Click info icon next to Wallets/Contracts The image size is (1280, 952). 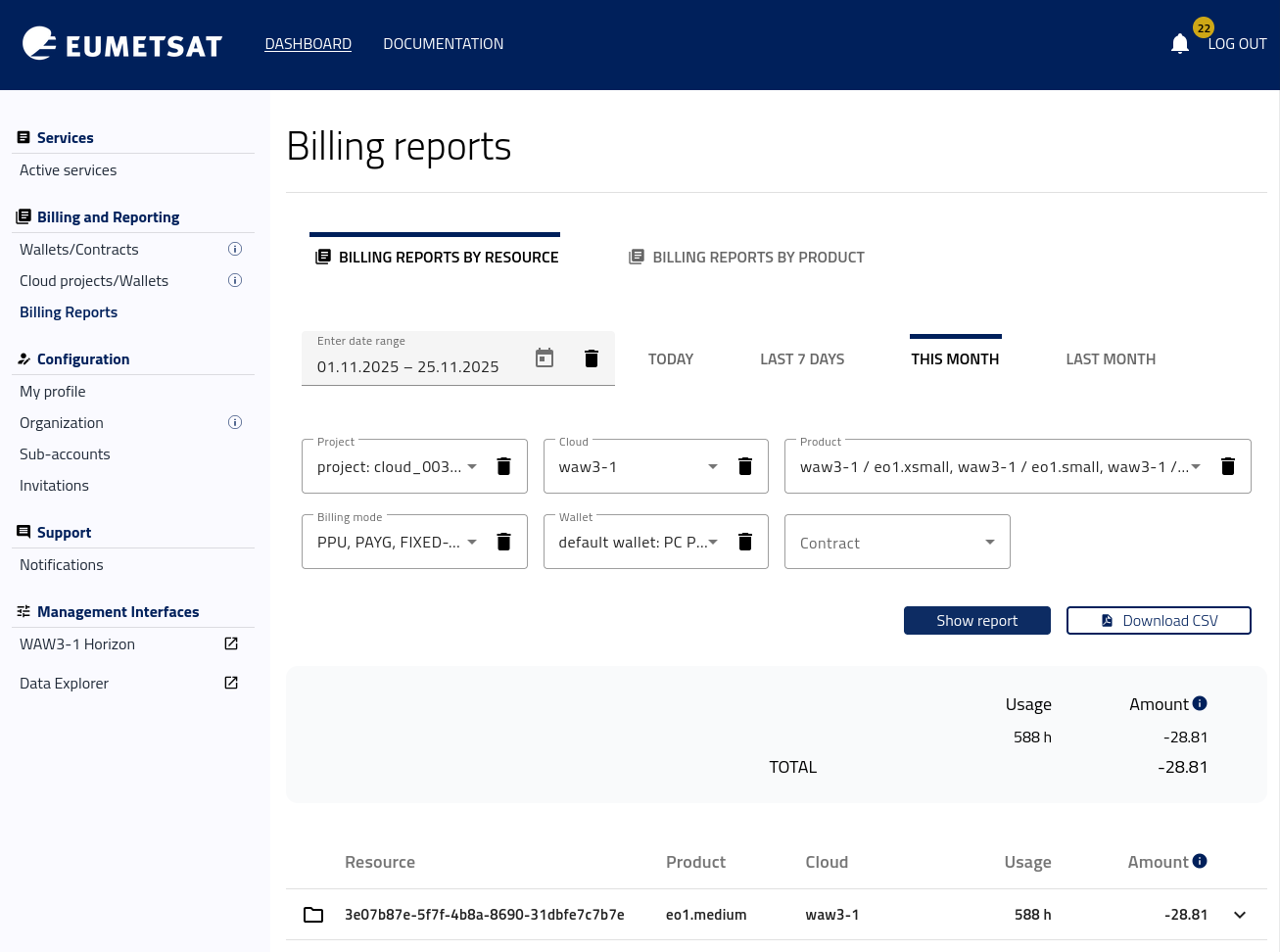coord(235,249)
